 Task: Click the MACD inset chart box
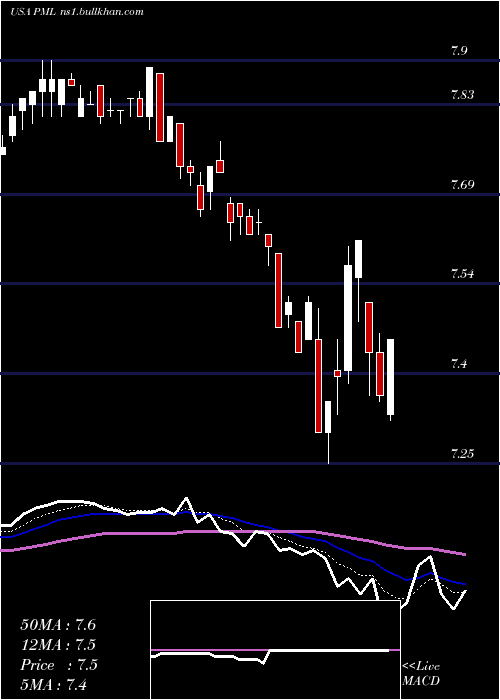[x=275, y=650]
